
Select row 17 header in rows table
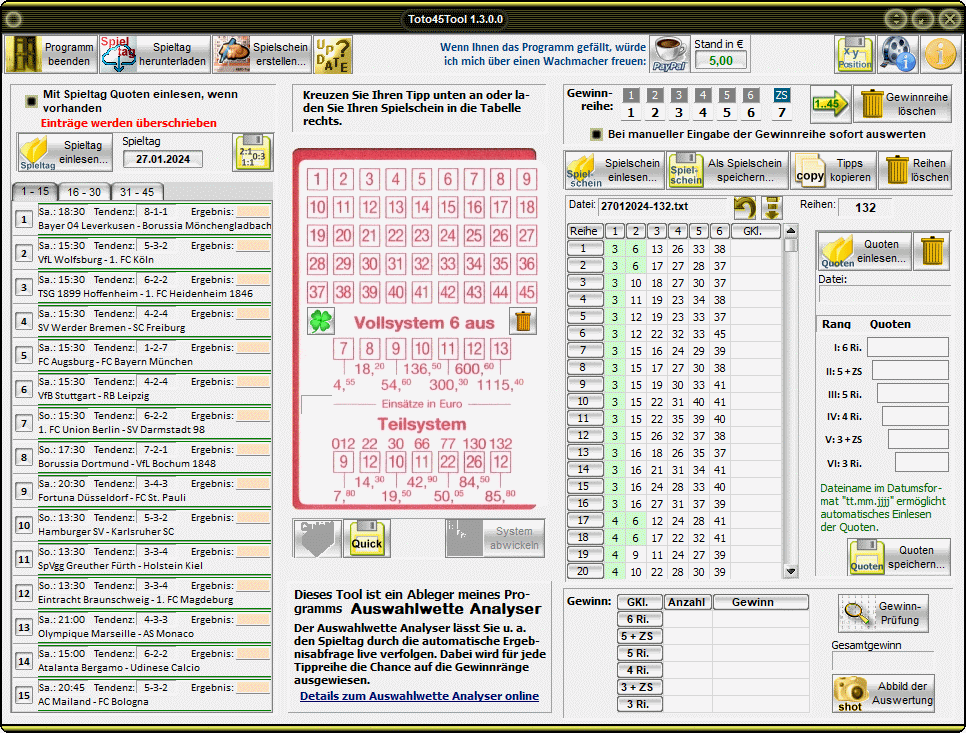583,520
